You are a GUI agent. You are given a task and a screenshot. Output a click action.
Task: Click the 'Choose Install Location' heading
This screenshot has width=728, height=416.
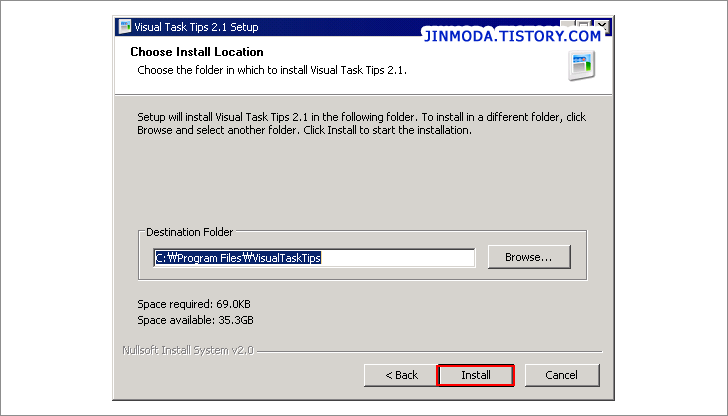click(197, 52)
